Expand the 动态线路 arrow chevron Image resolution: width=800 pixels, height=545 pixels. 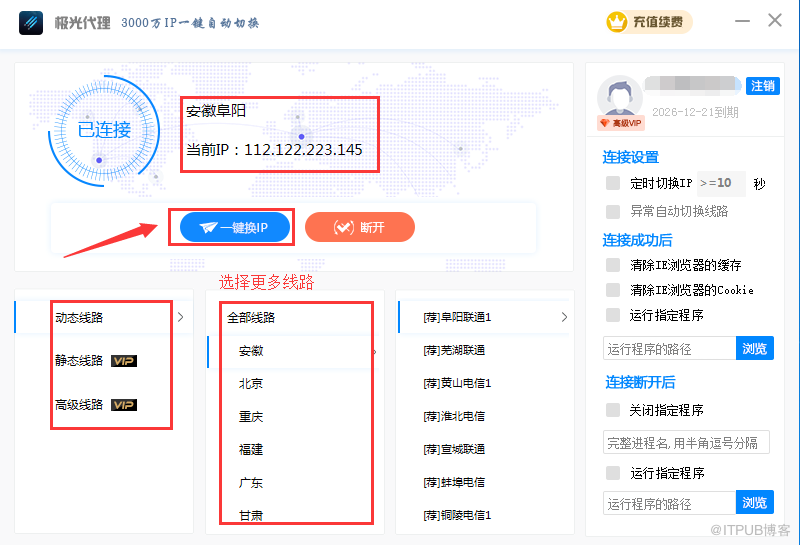pos(180,317)
